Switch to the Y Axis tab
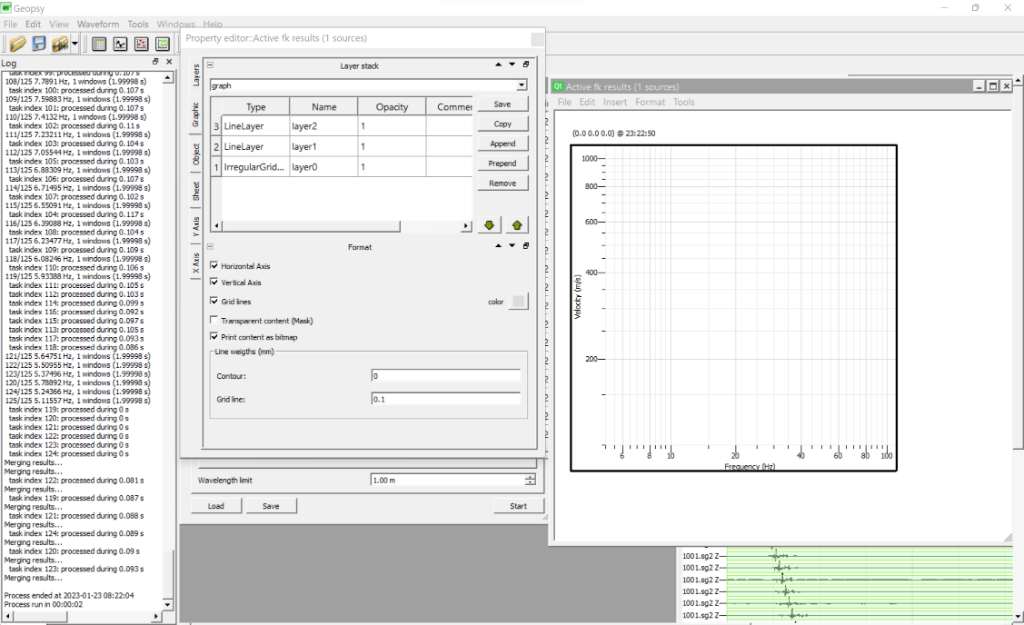 pyautogui.click(x=196, y=228)
